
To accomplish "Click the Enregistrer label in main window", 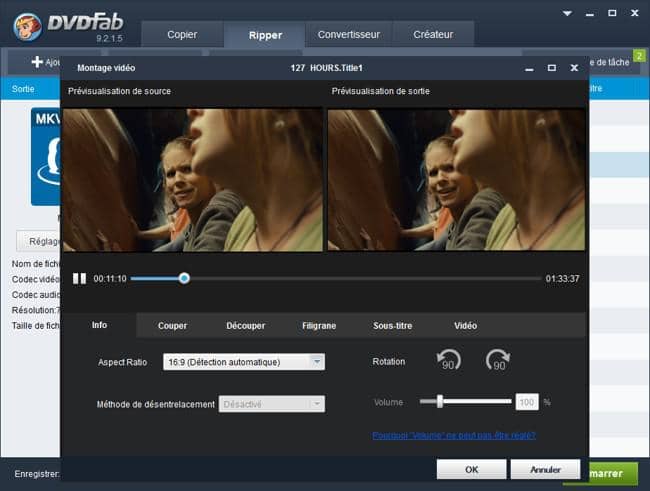I will (37, 474).
